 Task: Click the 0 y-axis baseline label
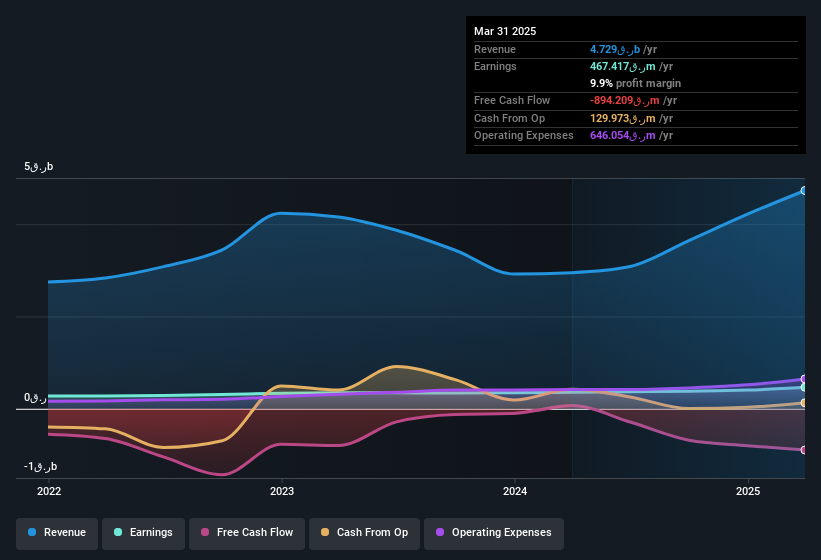point(35,398)
